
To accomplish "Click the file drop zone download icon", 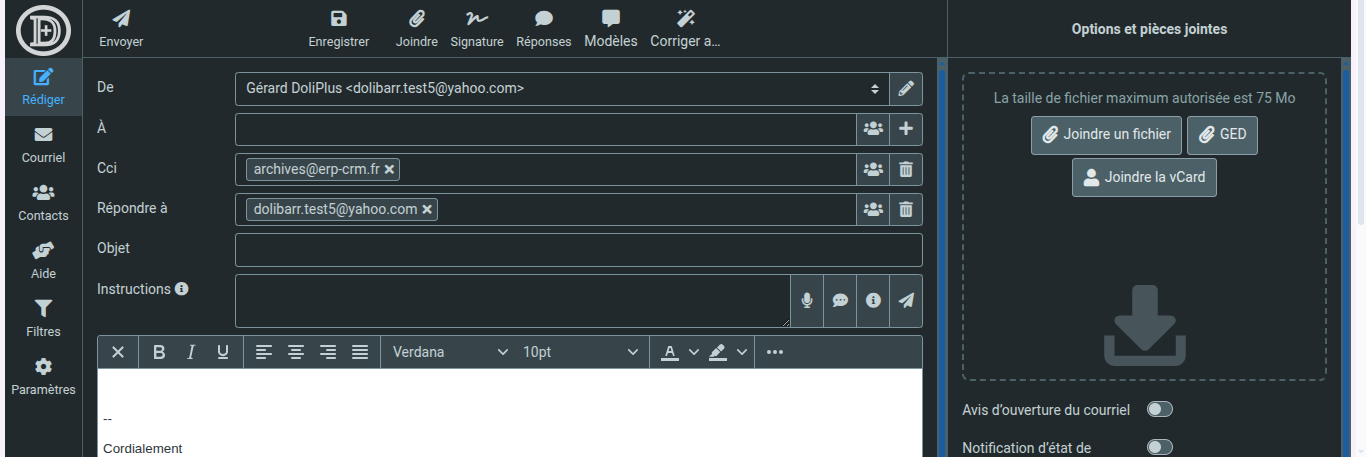I will pyautogui.click(x=1145, y=325).
